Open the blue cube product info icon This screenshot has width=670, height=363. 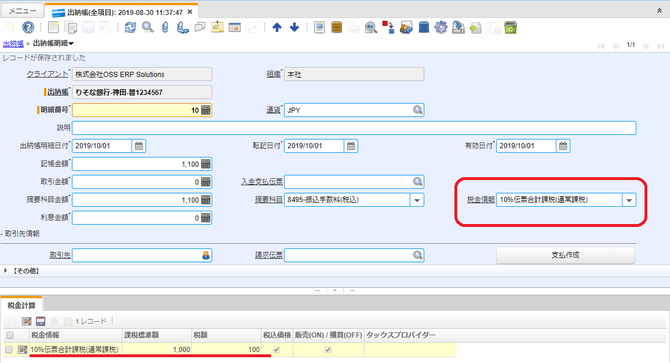424,28
